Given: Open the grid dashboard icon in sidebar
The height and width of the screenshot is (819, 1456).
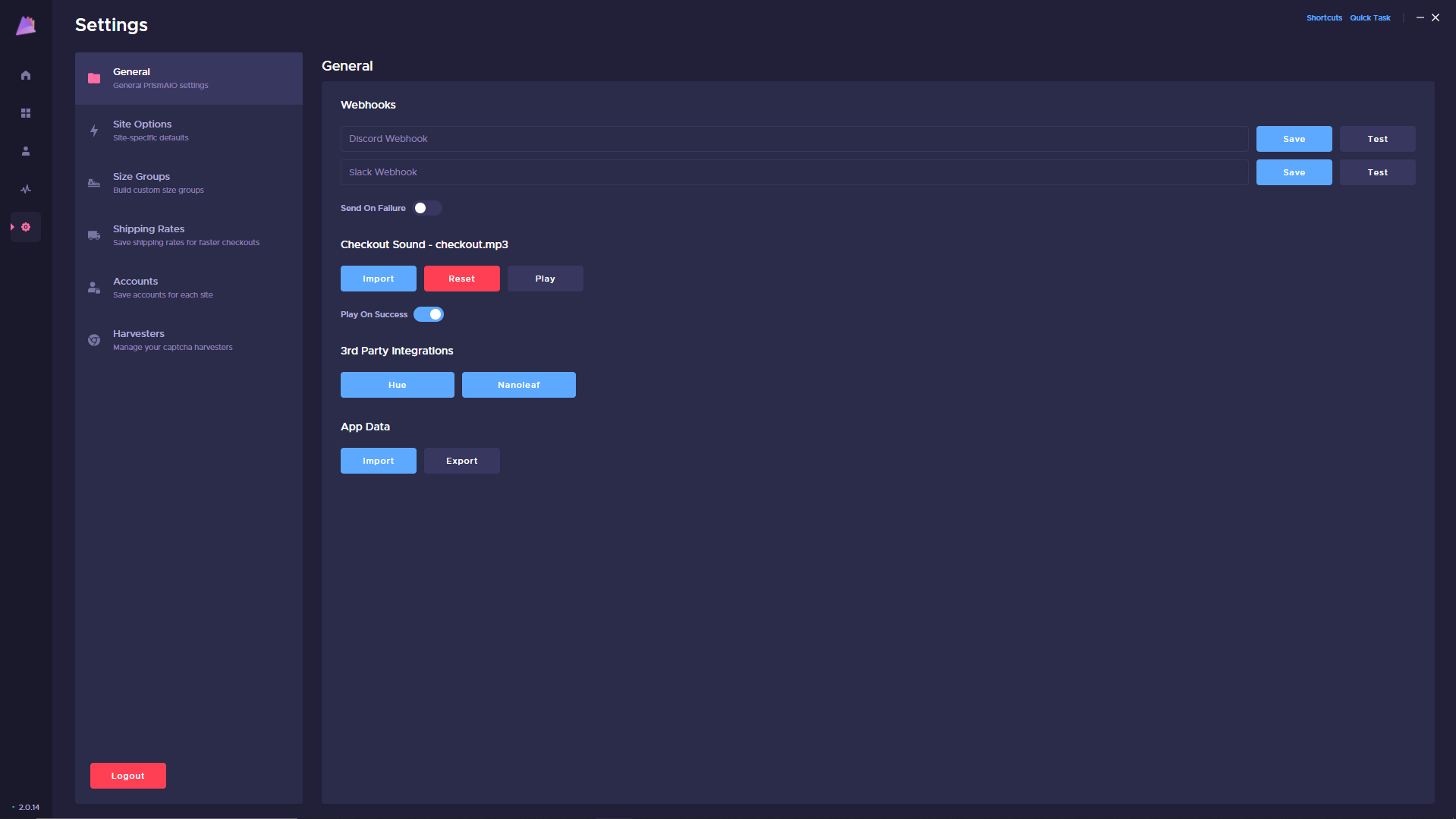Looking at the screenshot, I should point(26,113).
